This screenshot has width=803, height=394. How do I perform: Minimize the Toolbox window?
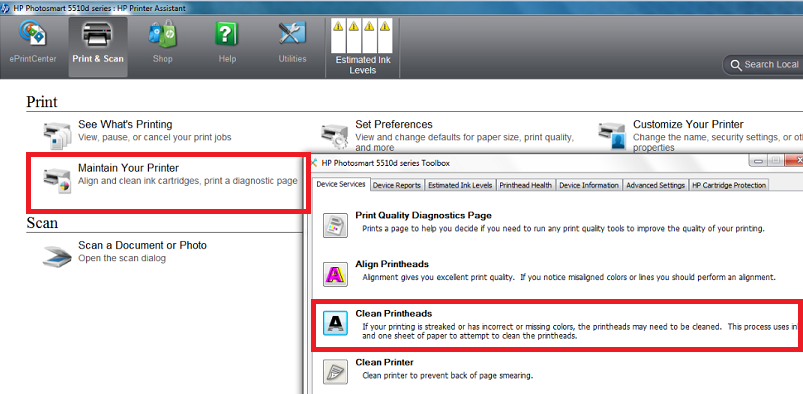click(x=759, y=161)
